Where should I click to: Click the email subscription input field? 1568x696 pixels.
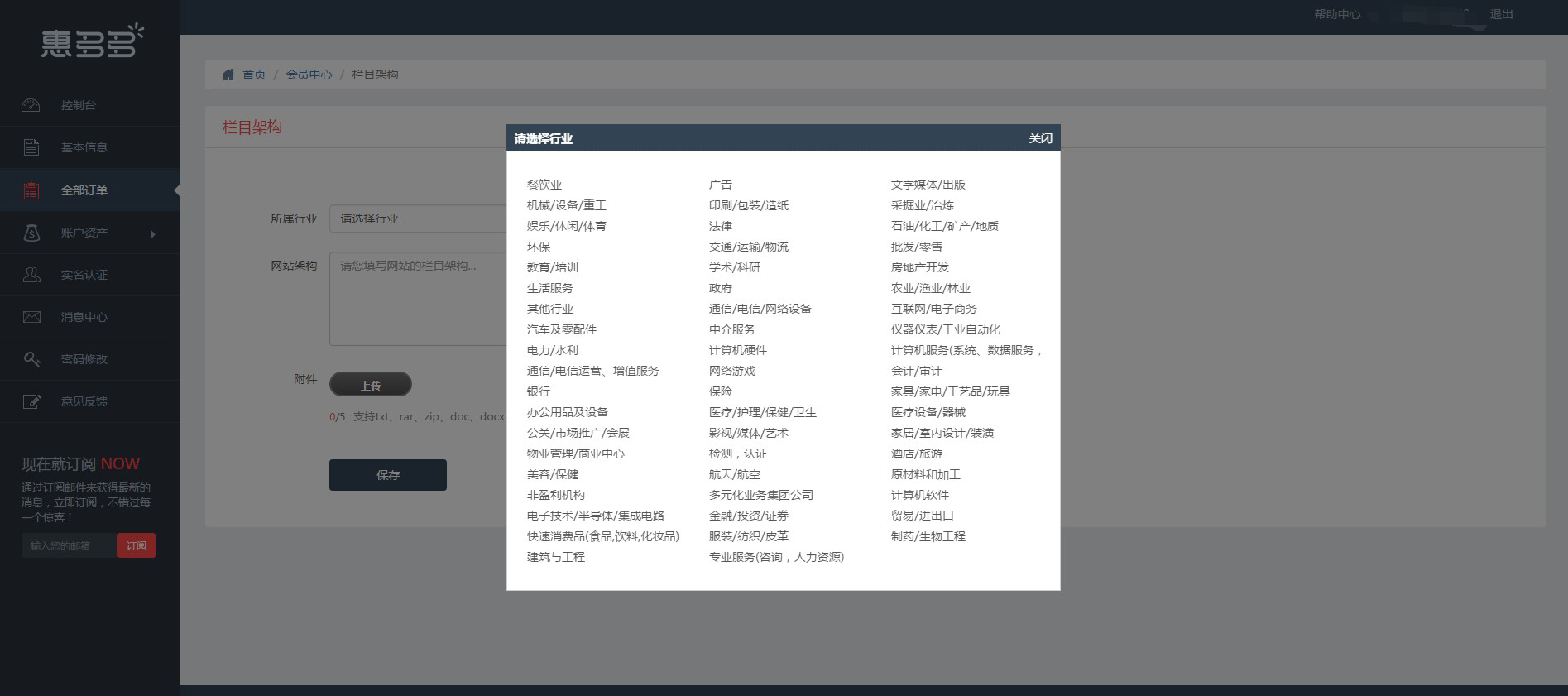coord(69,545)
